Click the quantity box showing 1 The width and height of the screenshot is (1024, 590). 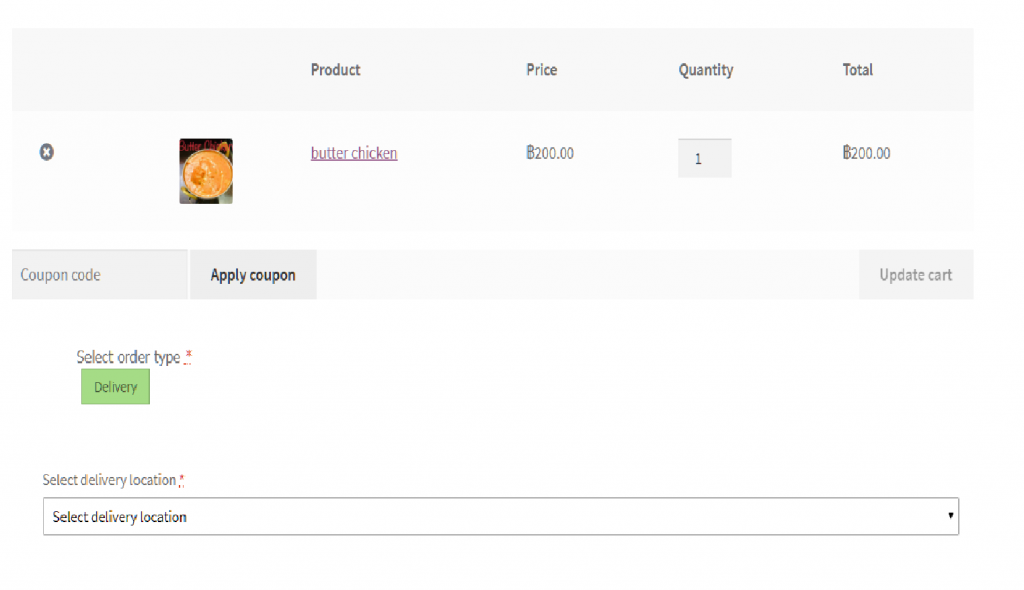[x=704, y=157]
